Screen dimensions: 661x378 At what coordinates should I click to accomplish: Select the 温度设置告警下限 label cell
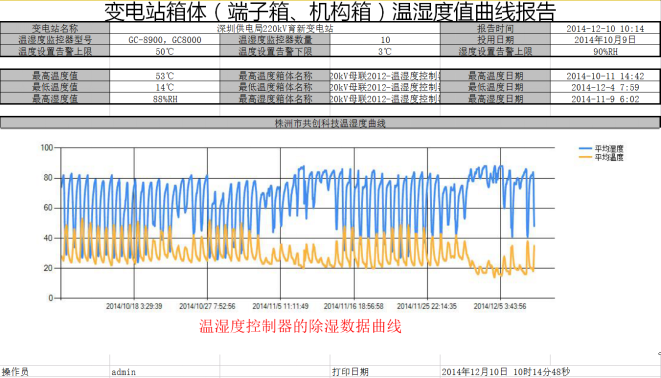(x=275, y=51)
